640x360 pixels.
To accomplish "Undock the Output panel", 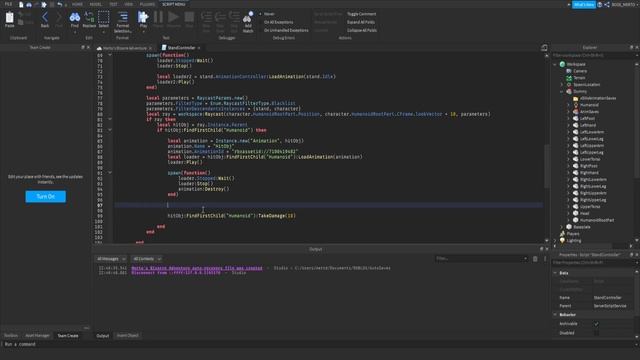I will point(542,249).
